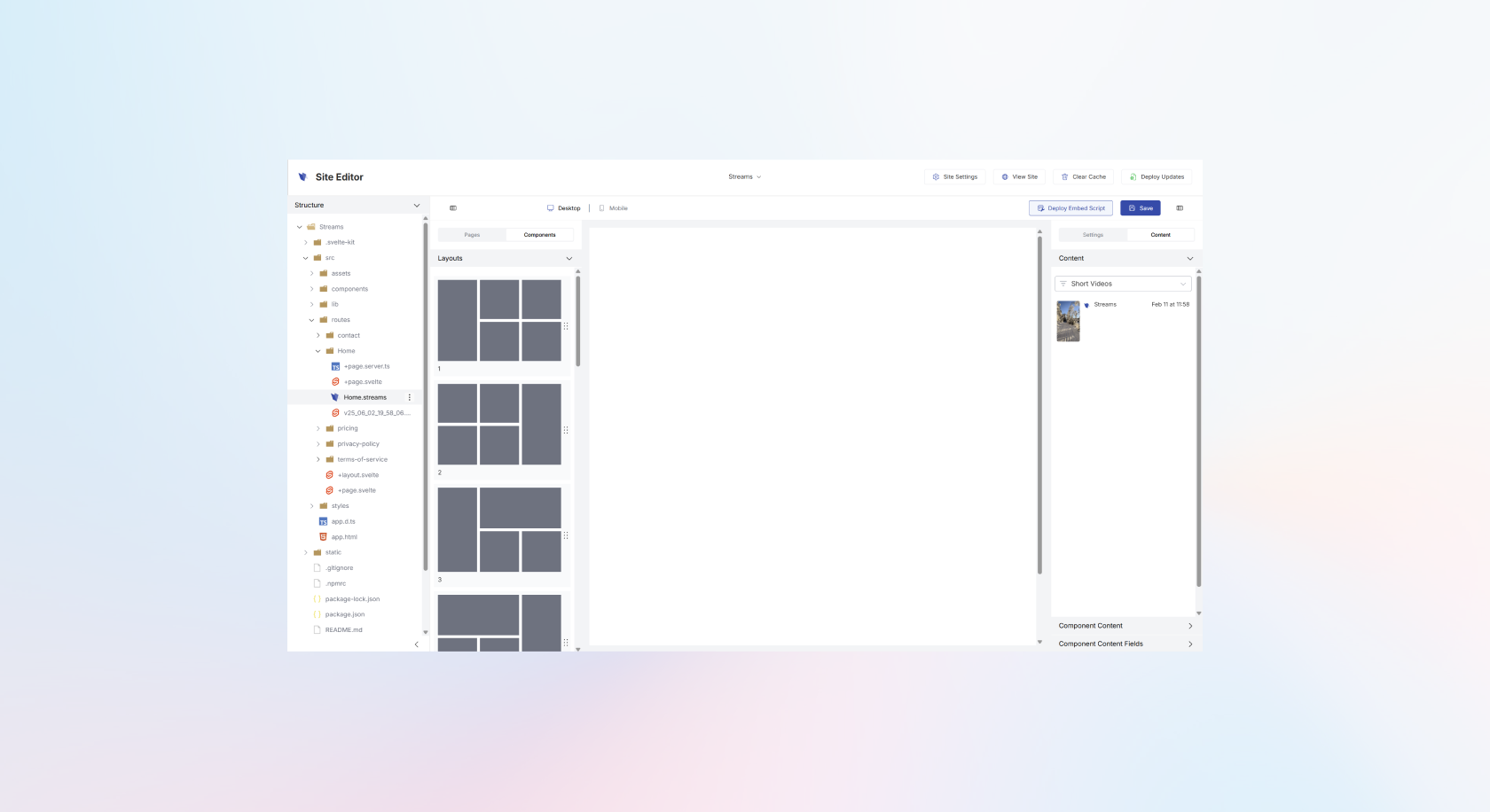Collapse the Layouts section
This screenshot has width=1490, height=812.
point(569,258)
